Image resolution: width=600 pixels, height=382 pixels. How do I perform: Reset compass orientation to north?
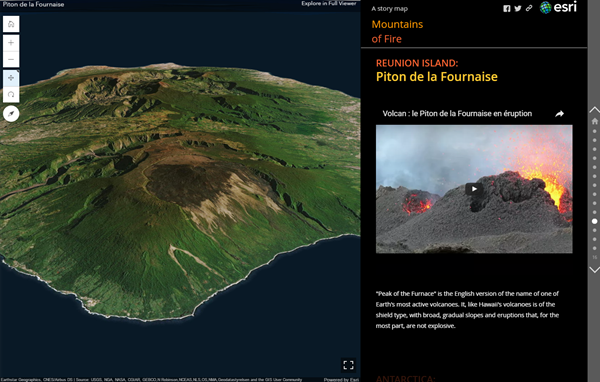pyautogui.click(x=11, y=114)
